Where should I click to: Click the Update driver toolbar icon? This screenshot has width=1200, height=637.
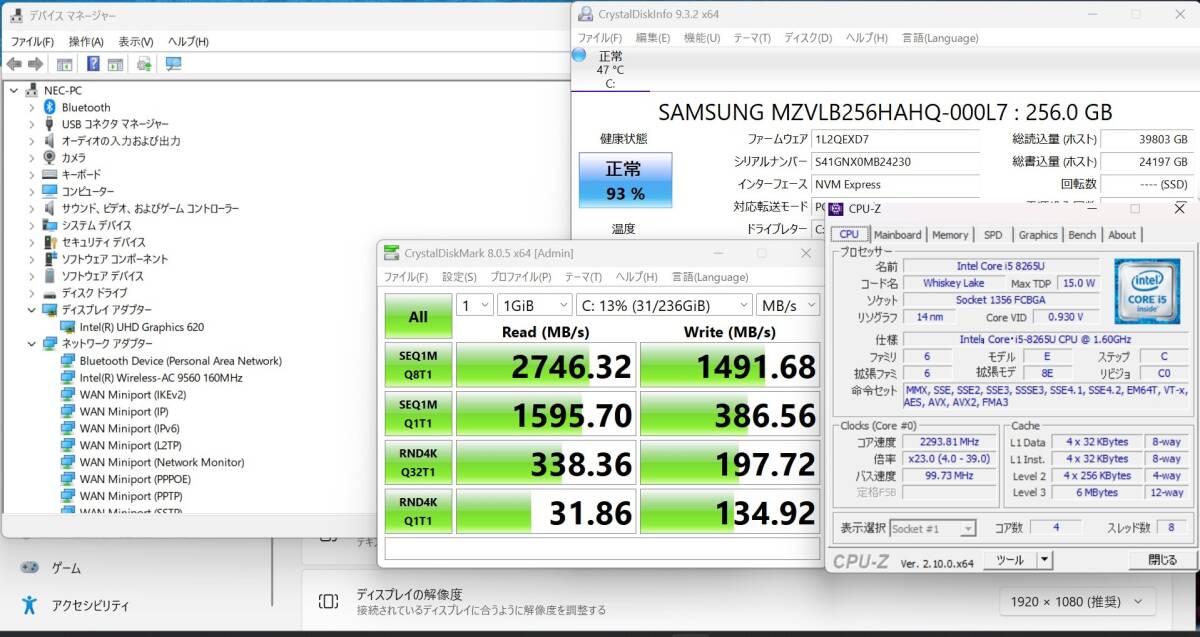[x=144, y=64]
